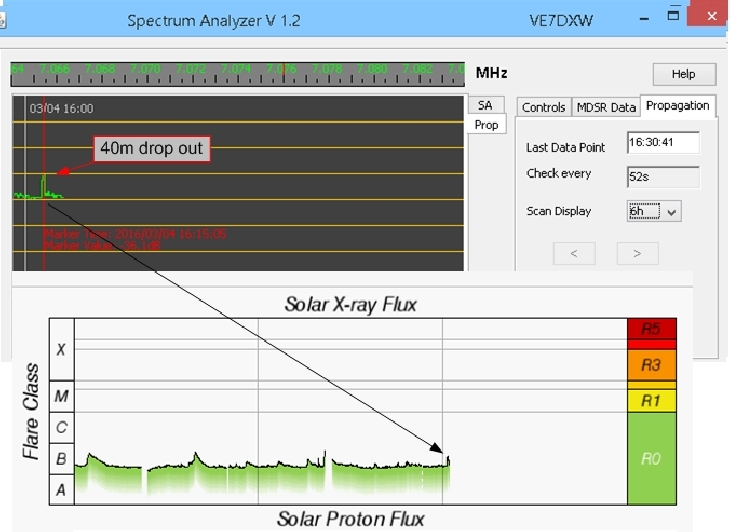Click the MHz frequency ruler scale
Viewport: 730px width, 532px height.
(x=238, y=71)
